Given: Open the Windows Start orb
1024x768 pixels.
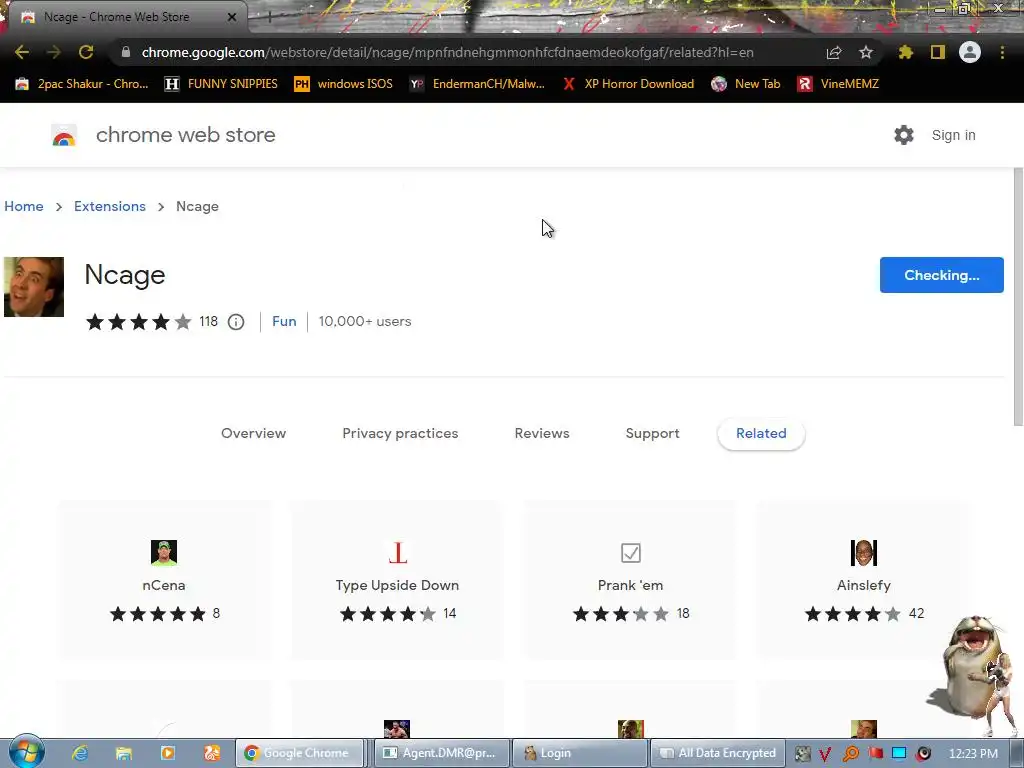Looking at the screenshot, I should [x=26, y=752].
